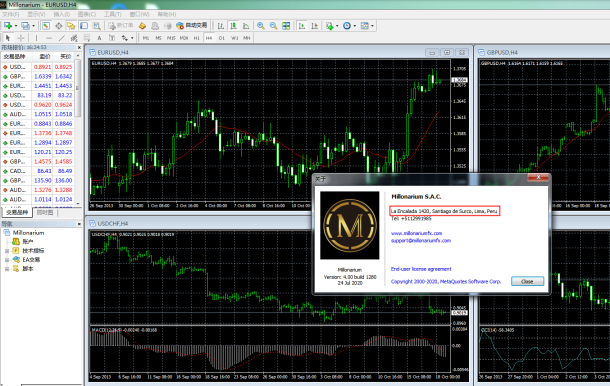Click the Tile Windows icon
Image resolution: width=610 pixels, height=386 pixels.
coord(286,26)
